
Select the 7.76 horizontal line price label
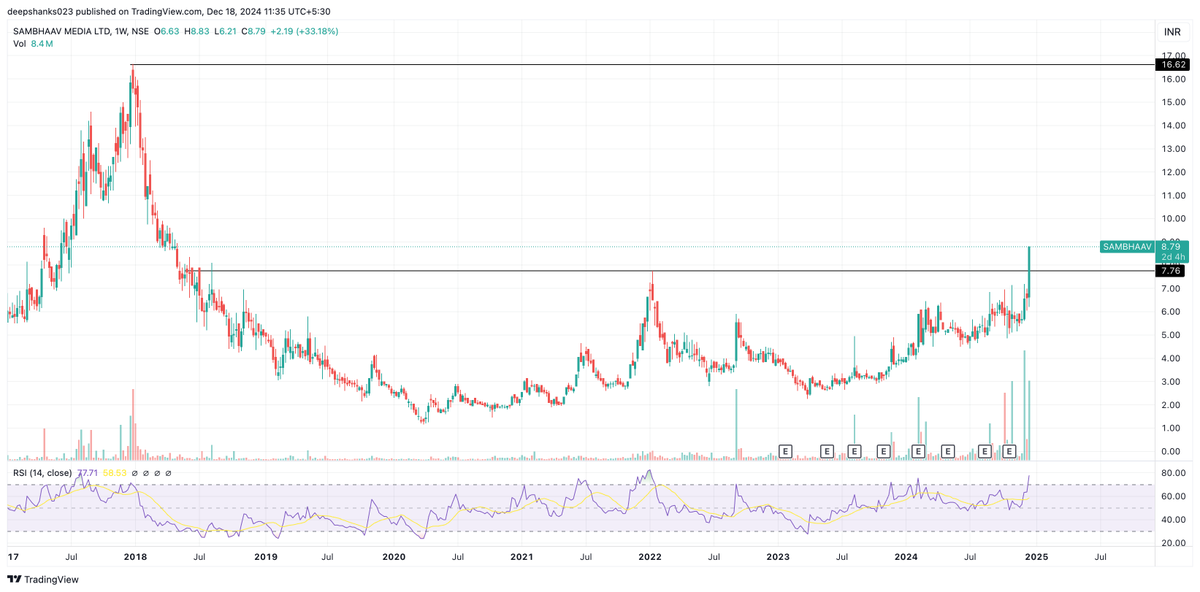[x=1171, y=271]
